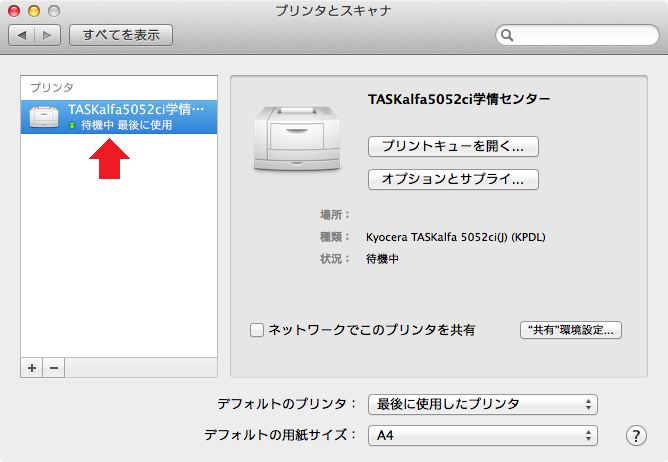Click the green status dot next to 待機中

click(72, 125)
